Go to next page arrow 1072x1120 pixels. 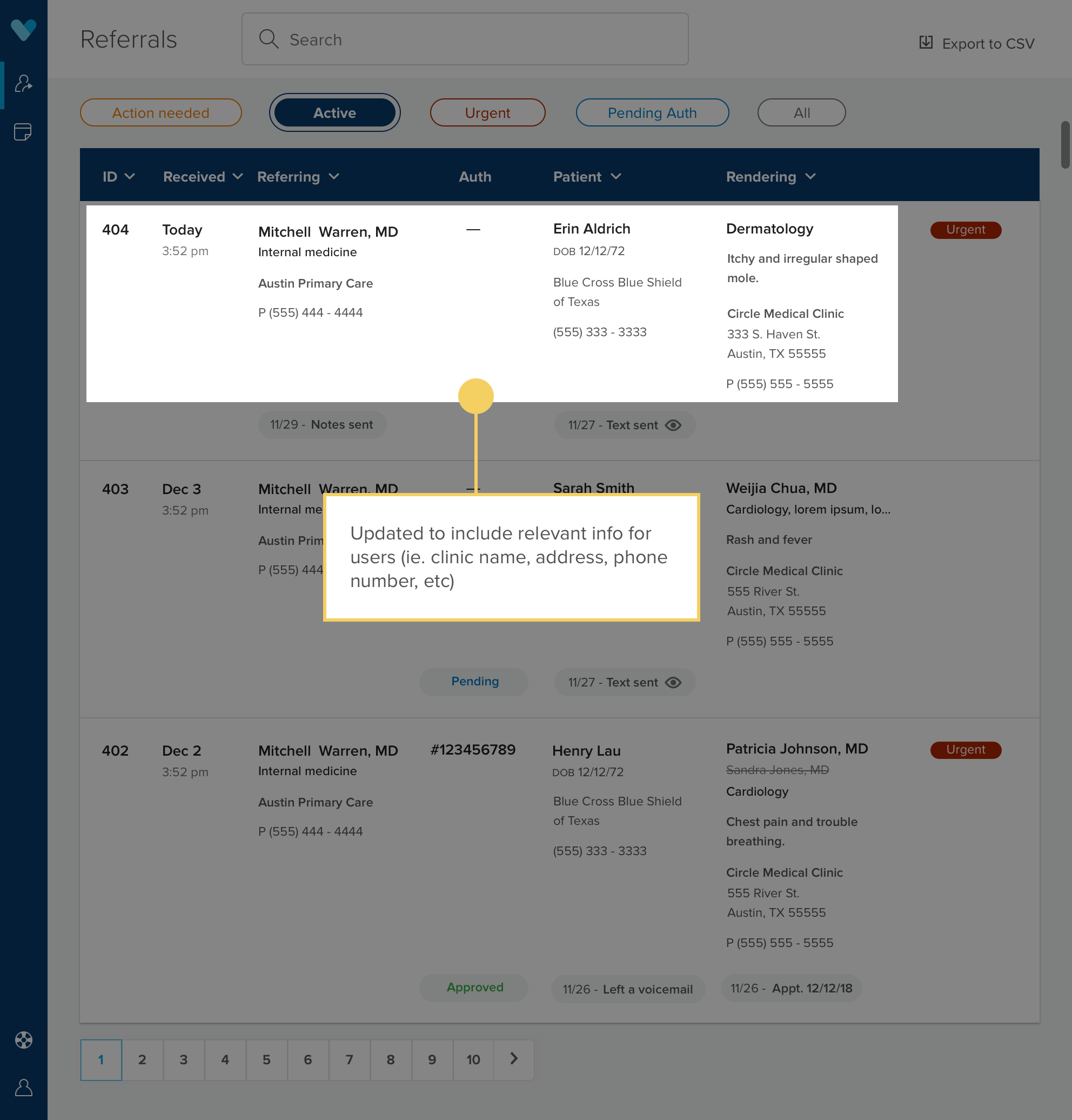click(513, 1059)
